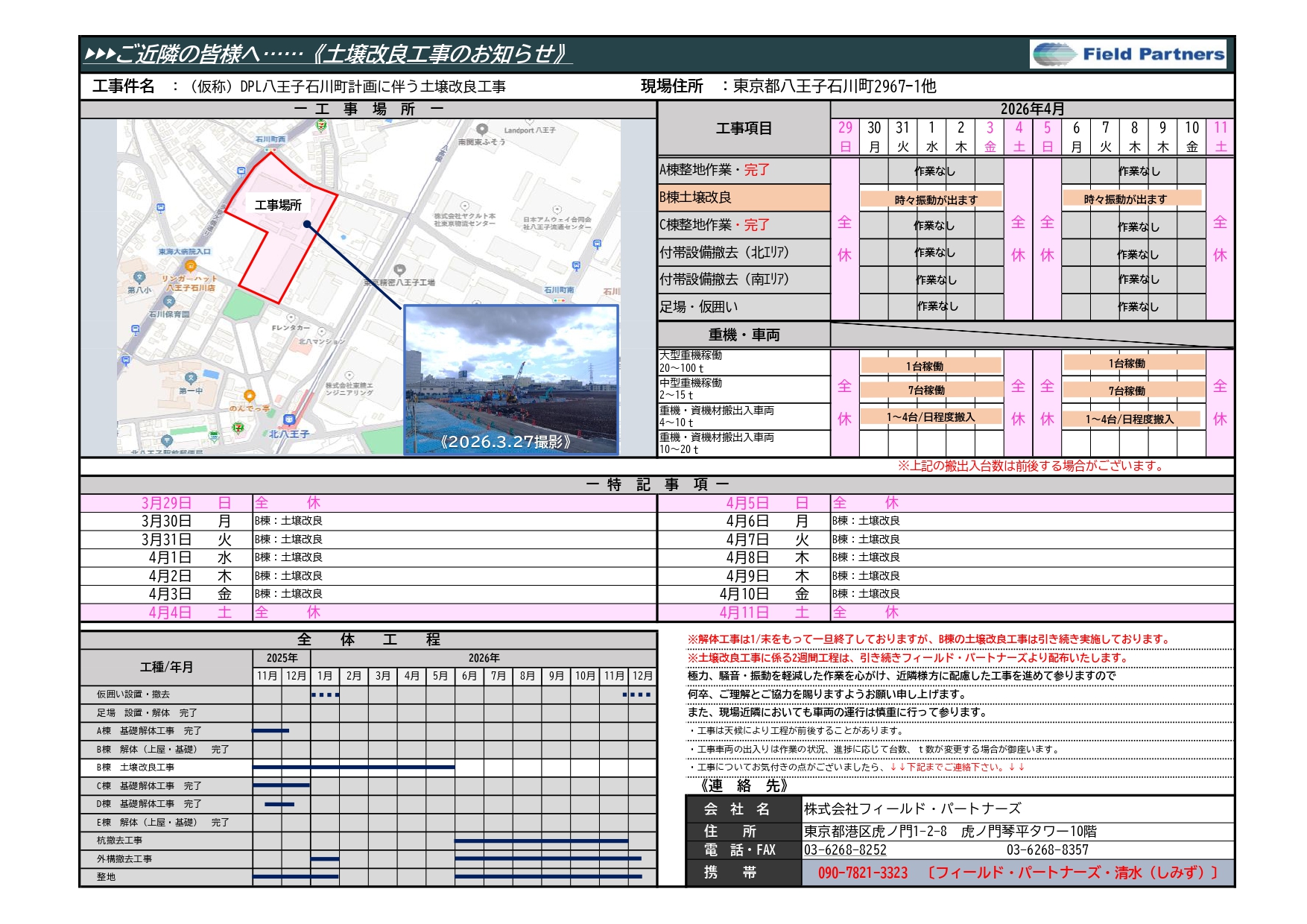Click the 東京精密八王子工場 factory pin

point(400,270)
